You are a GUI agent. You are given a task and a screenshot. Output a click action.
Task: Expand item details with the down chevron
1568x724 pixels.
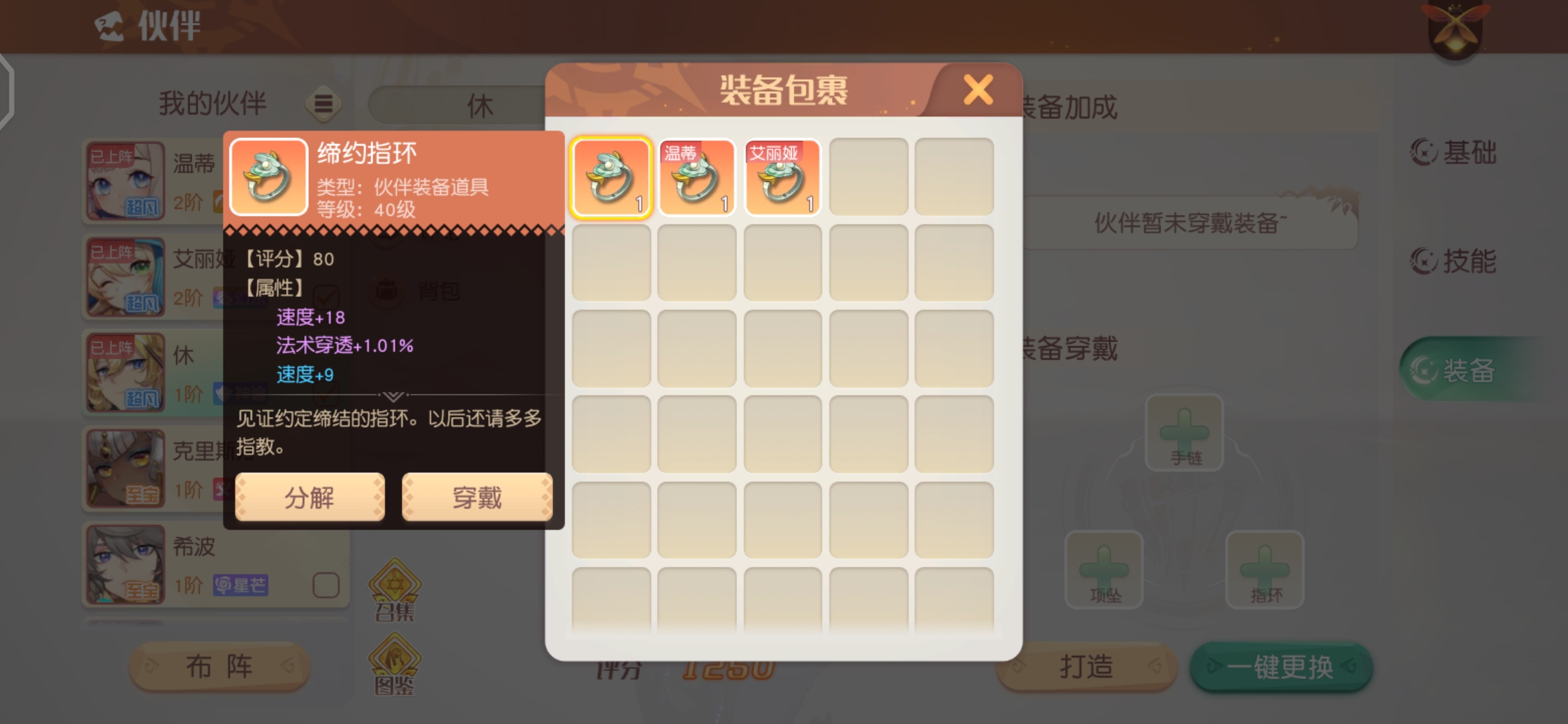click(393, 396)
